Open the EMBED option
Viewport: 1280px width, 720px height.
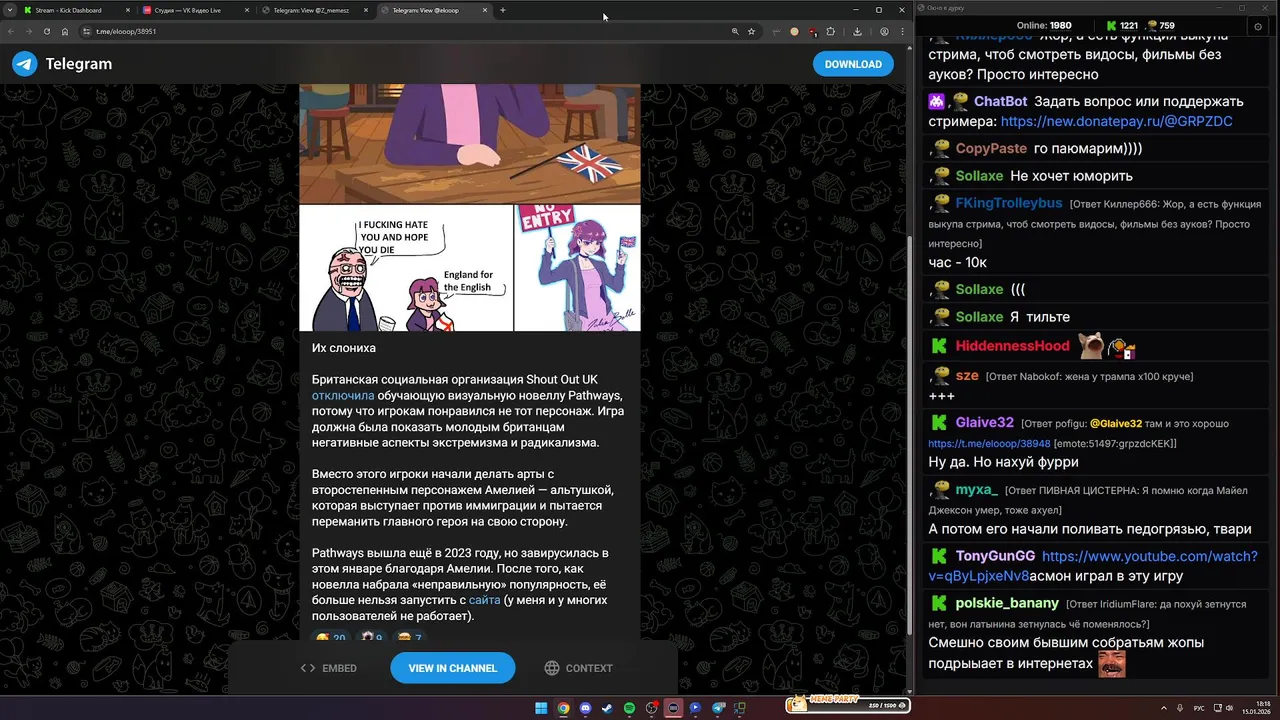click(x=329, y=668)
